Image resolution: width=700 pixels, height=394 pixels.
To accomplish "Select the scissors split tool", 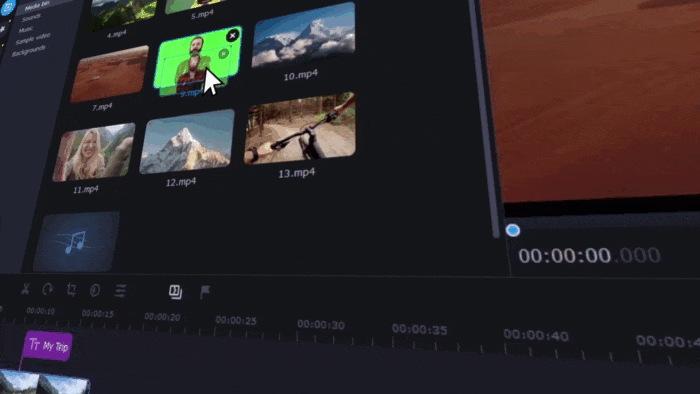I will click(25, 289).
